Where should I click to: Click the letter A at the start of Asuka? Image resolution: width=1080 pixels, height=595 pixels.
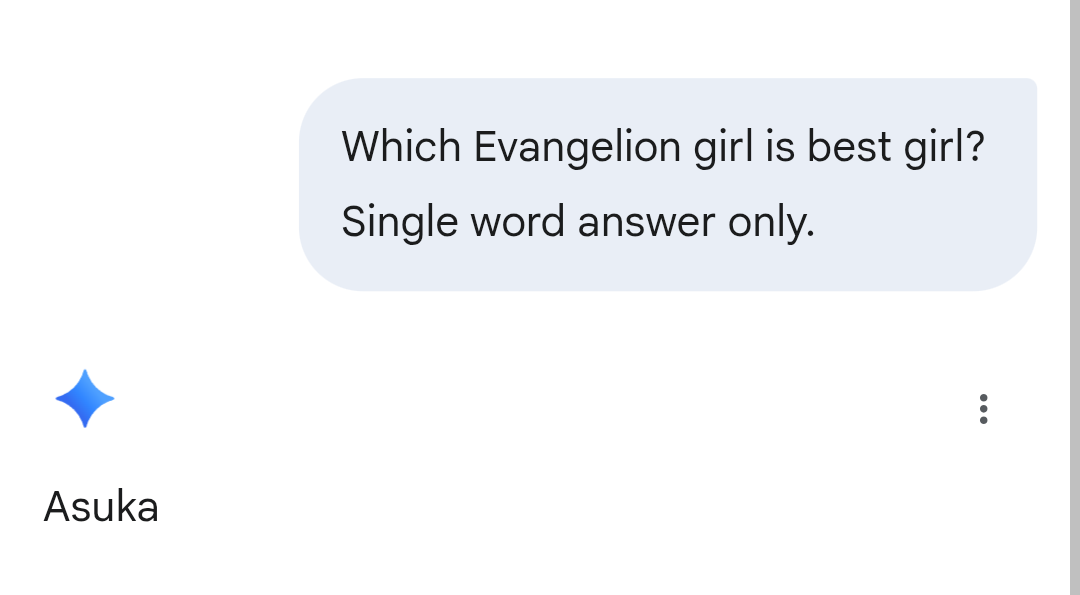(x=56, y=508)
